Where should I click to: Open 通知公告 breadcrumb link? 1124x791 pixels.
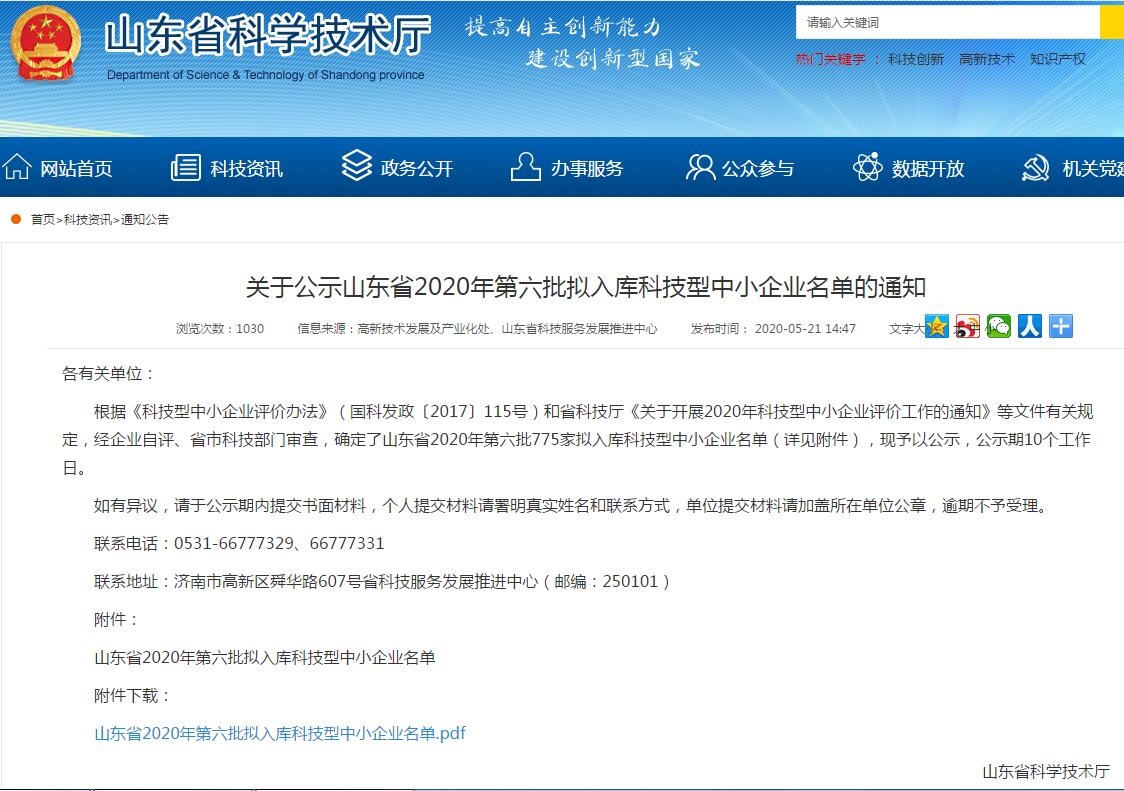145,219
